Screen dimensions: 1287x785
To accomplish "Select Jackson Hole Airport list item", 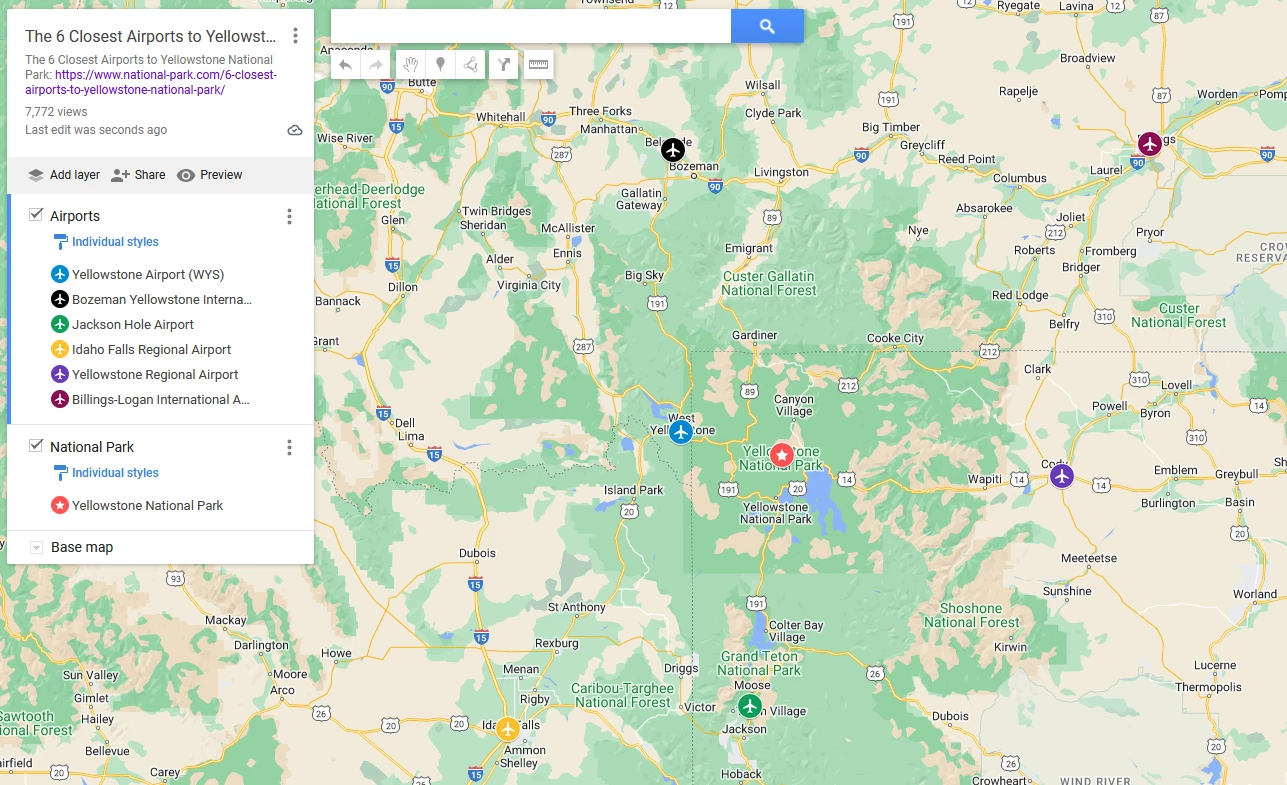I will click(133, 324).
